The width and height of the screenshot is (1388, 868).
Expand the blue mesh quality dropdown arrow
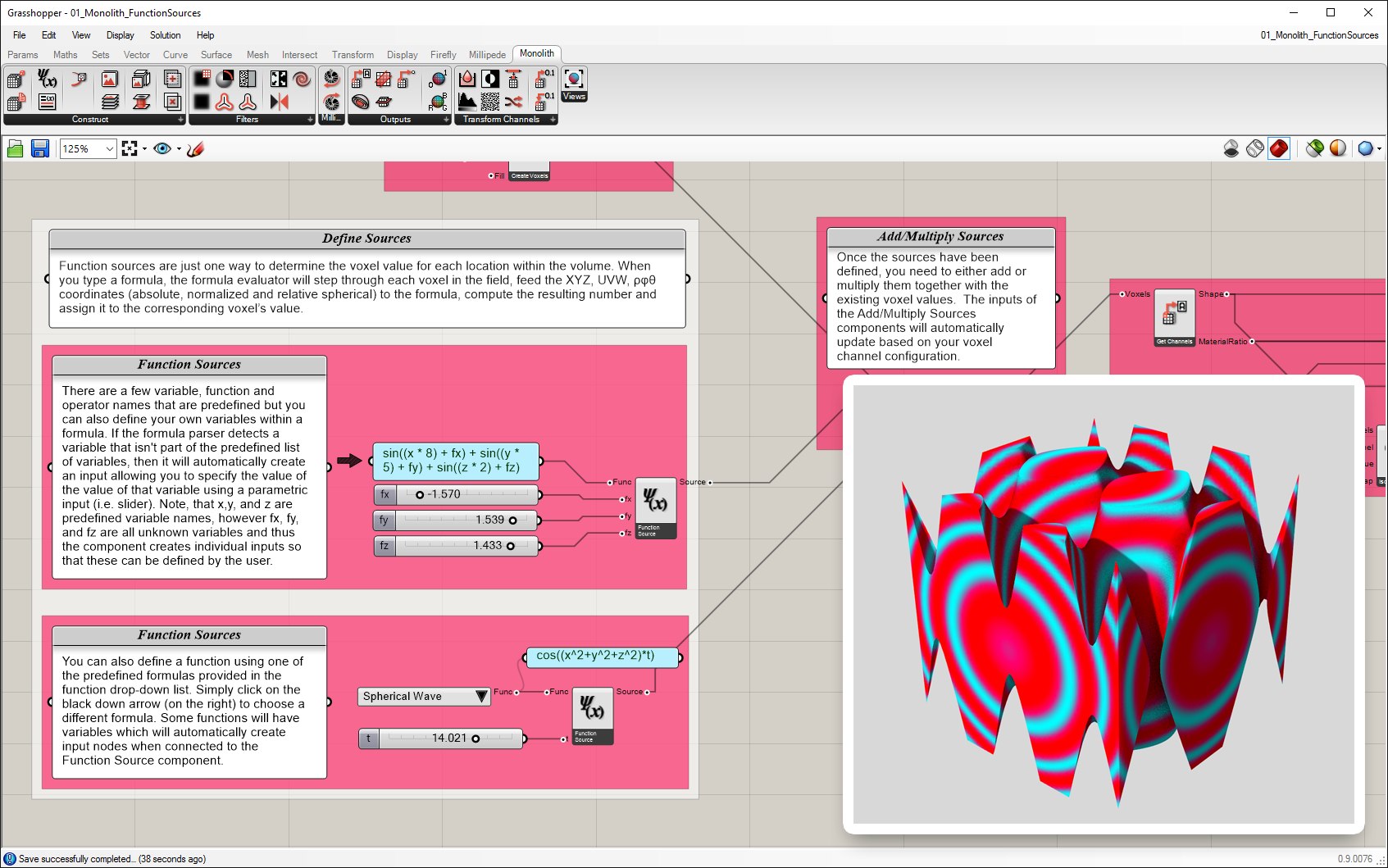click(1380, 149)
